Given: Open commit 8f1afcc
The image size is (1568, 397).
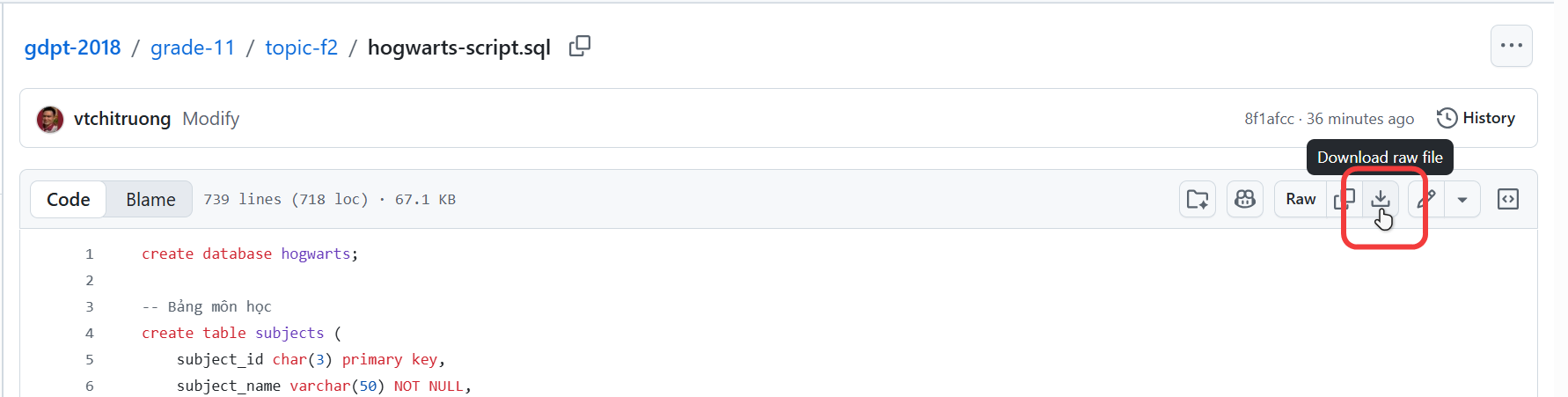Looking at the screenshot, I should point(1269,119).
